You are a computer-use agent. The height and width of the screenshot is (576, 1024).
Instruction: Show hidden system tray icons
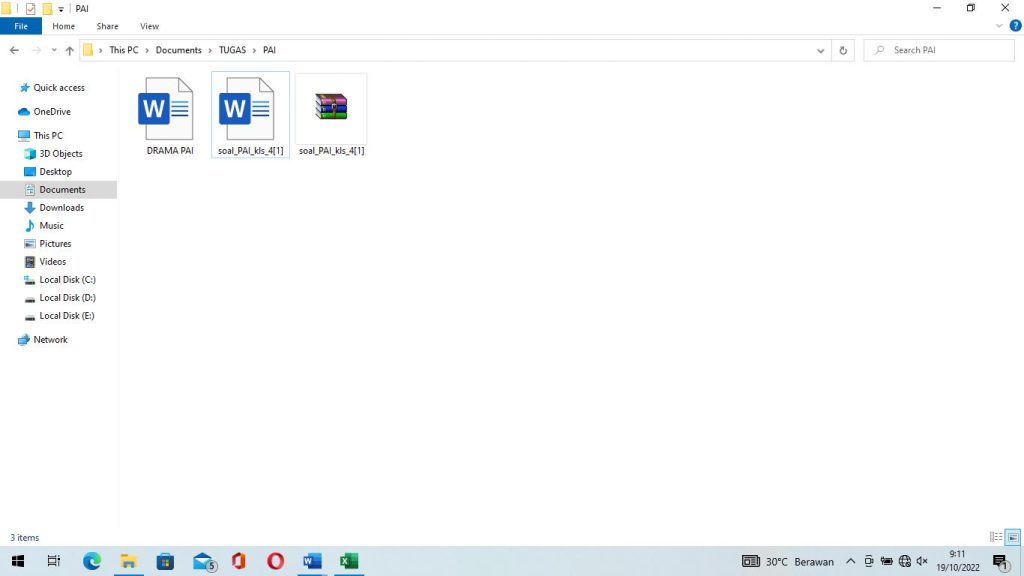850,561
